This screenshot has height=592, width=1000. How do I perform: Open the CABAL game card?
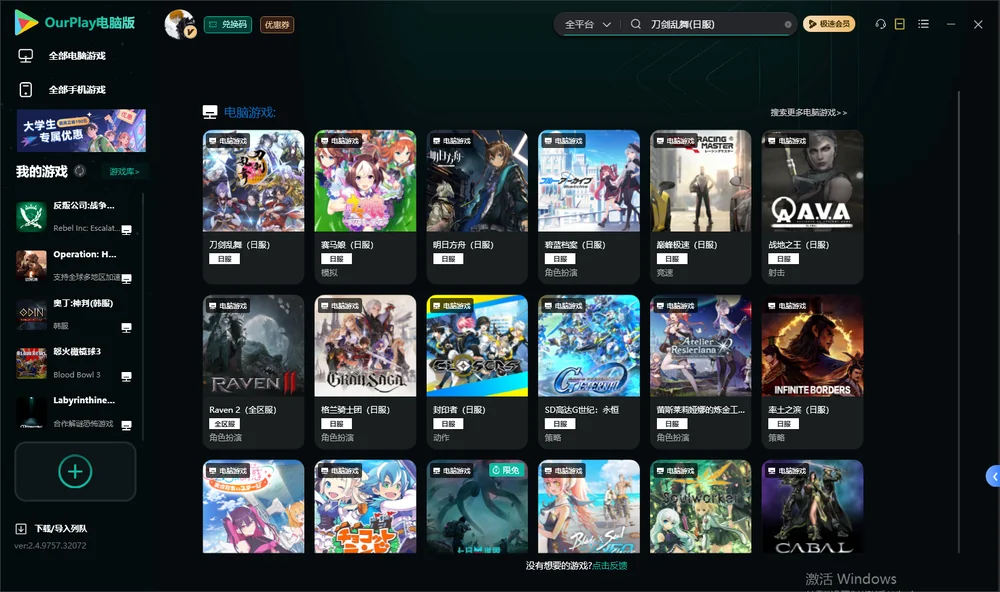812,507
